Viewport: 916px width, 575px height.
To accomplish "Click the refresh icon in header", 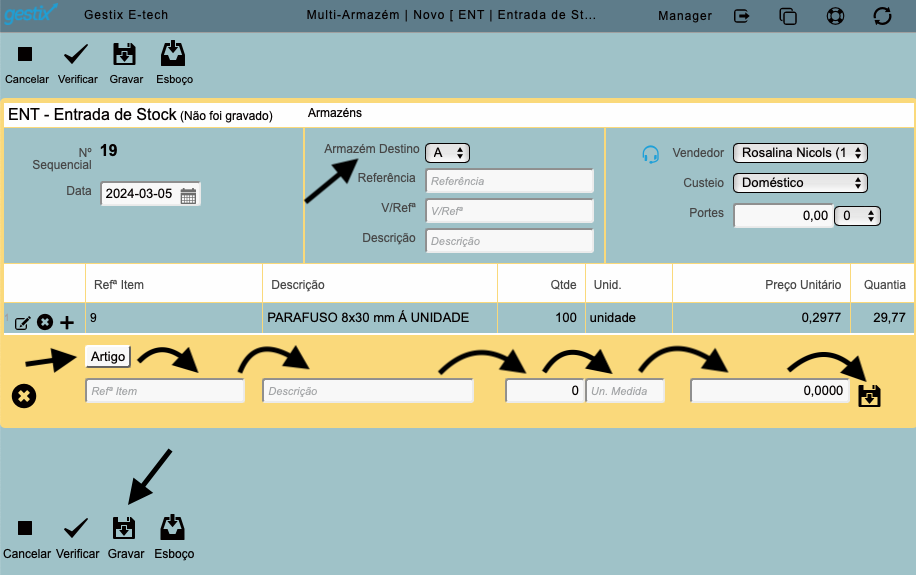I will (x=882, y=16).
